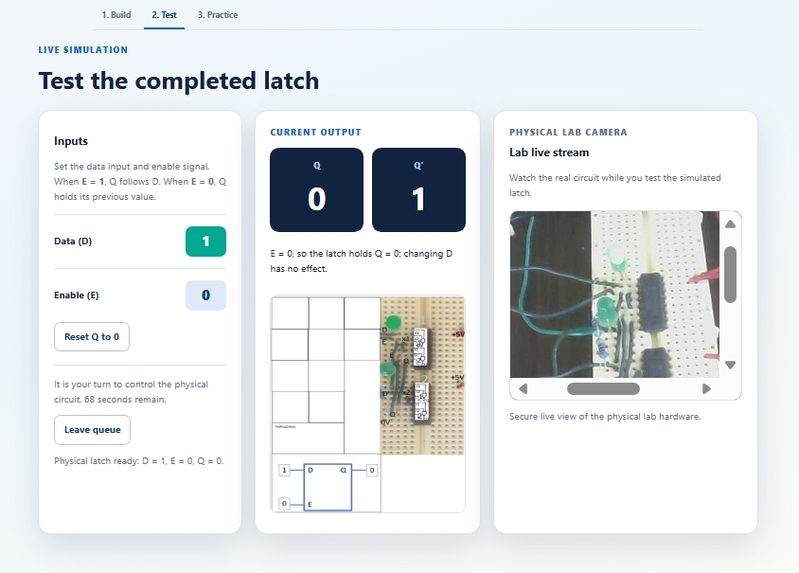
Task: Click the green LED in the diagram
Action: coord(393,323)
